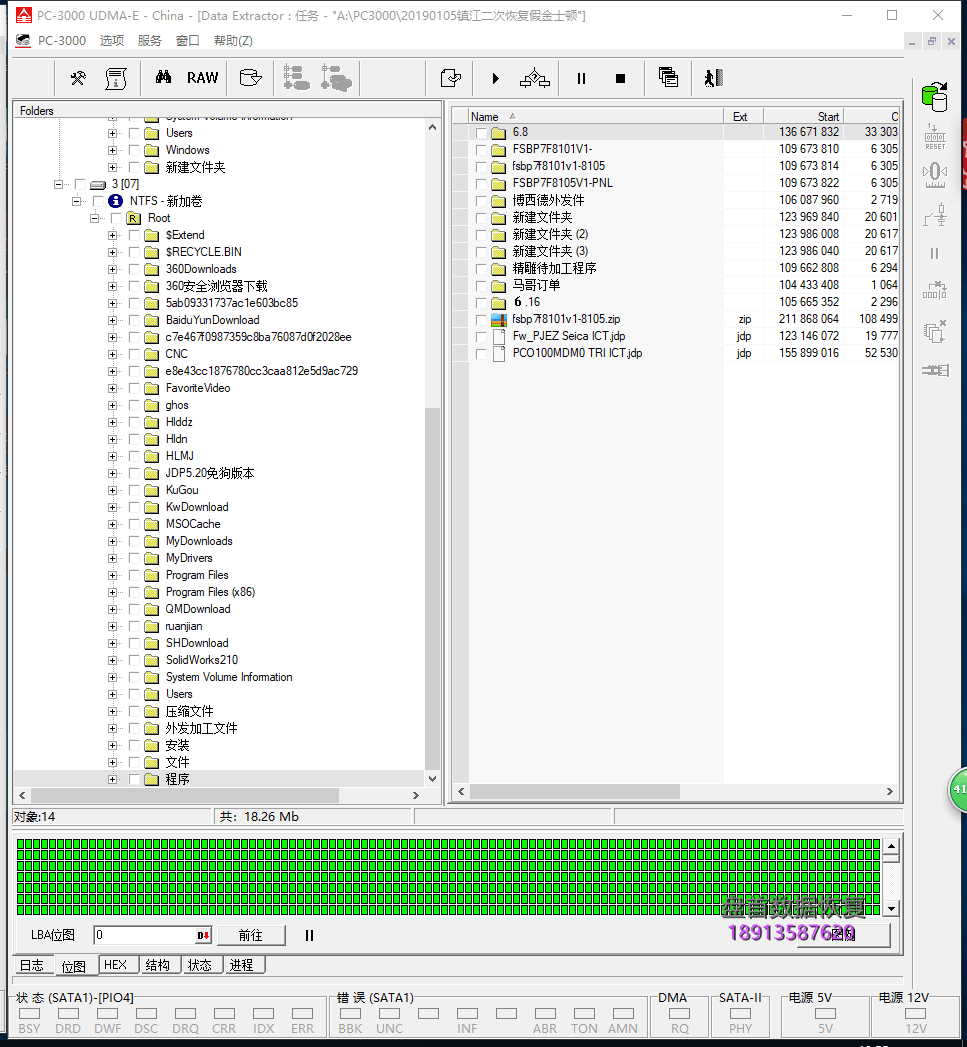Expand the Program Files (x86) node
The image size is (967, 1047).
tap(112, 592)
